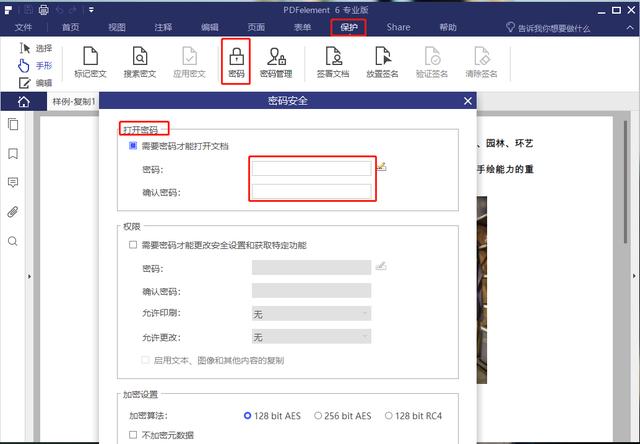640x444 pixels.
Task: Click the 验证签名 validate signature icon
Action: click(432, 62)
